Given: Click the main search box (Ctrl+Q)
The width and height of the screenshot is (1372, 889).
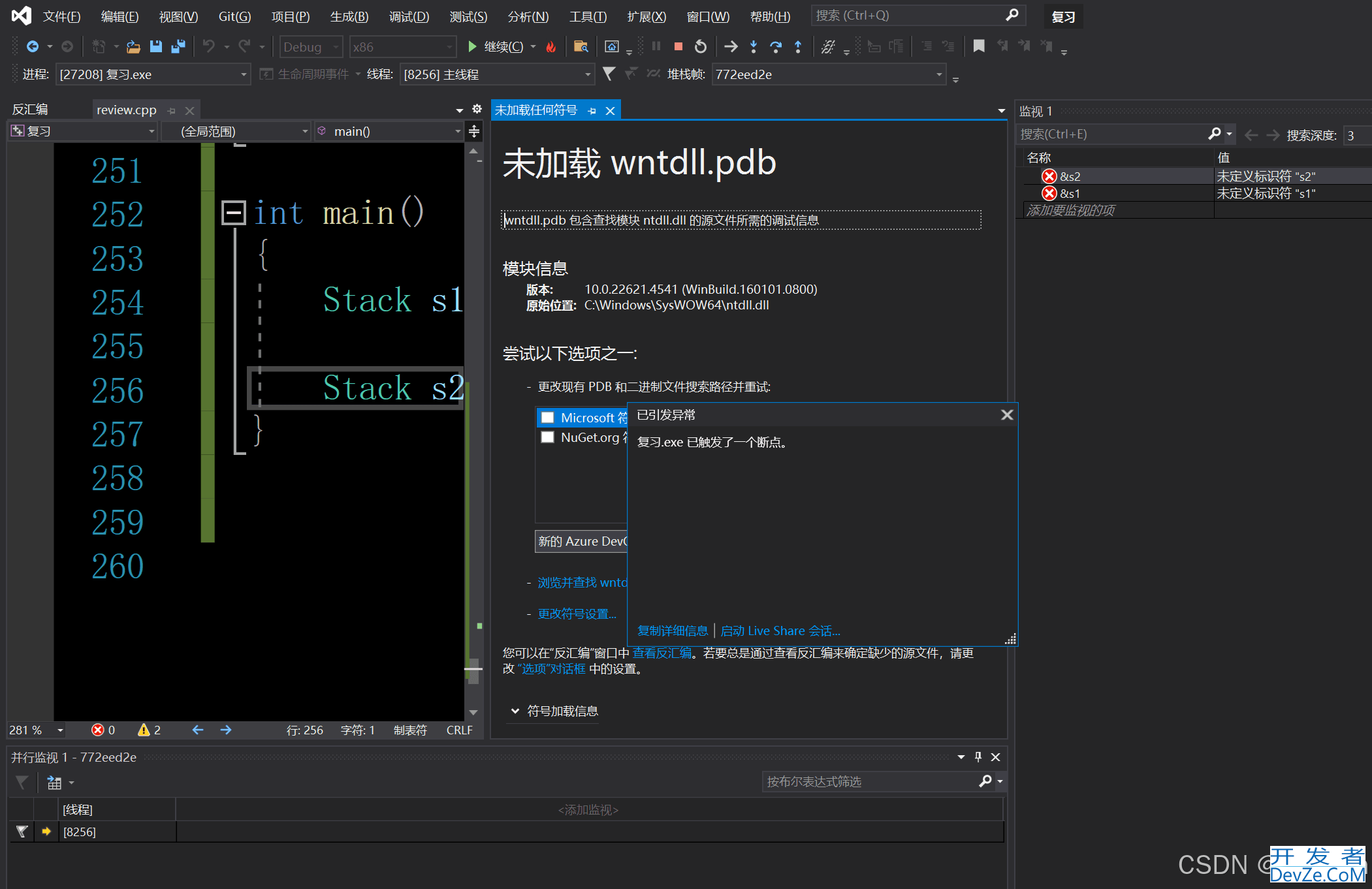Looking at the screenshot, I should 917,15.
